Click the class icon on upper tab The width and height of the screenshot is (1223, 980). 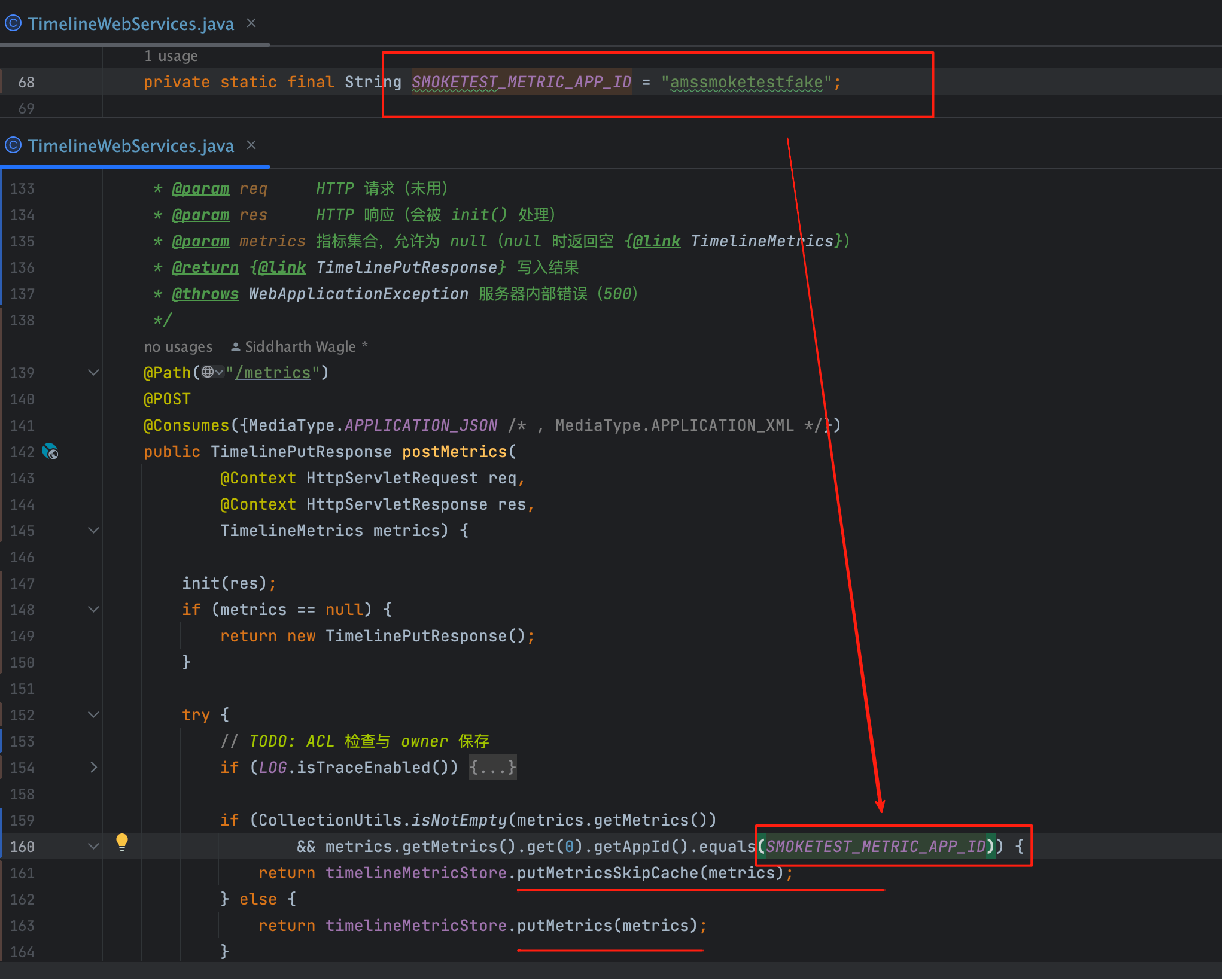pos(13,23)
